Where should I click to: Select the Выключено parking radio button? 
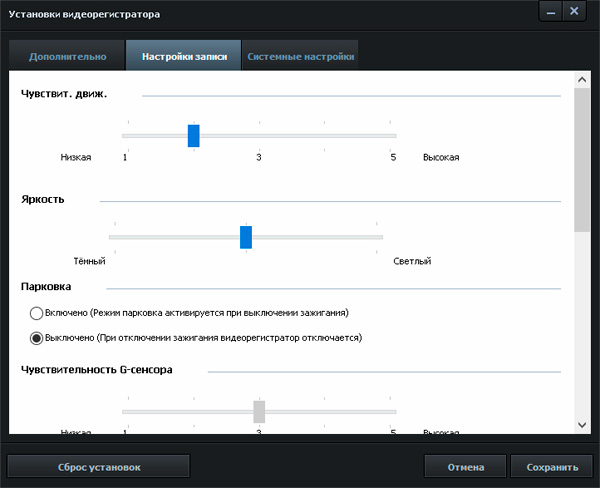click(x=37, y=338)
